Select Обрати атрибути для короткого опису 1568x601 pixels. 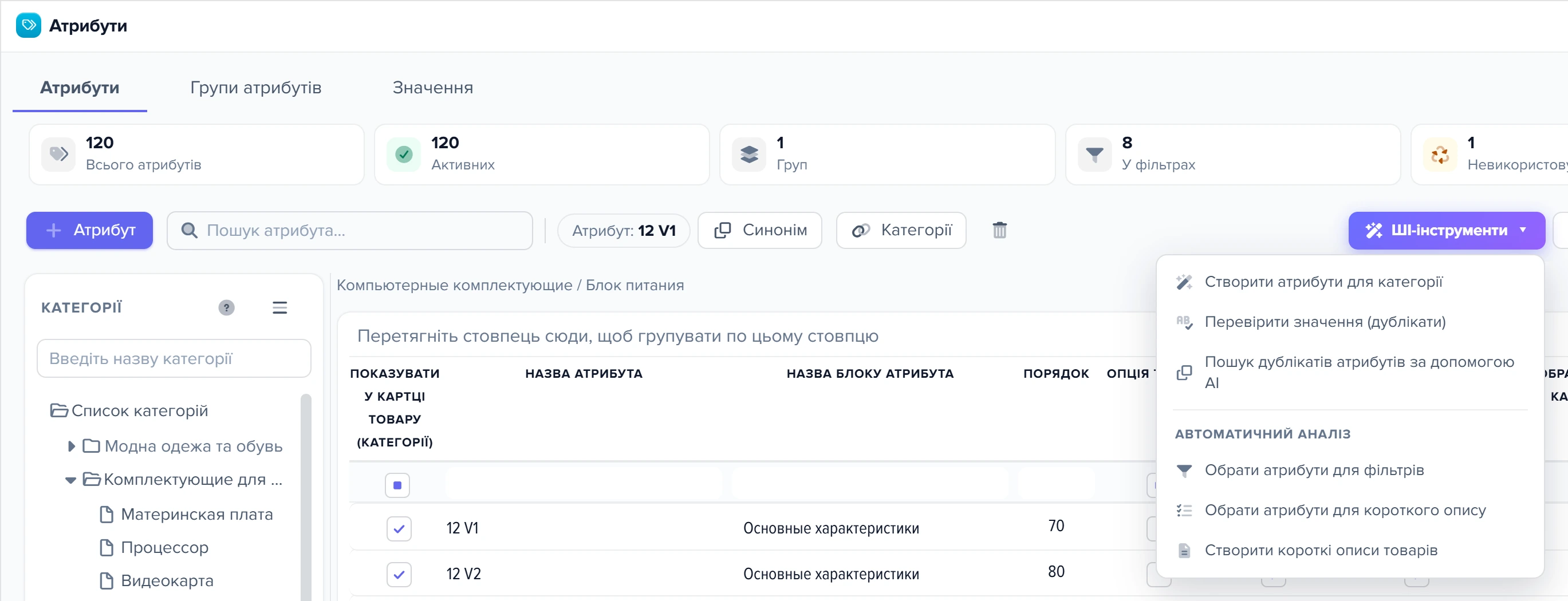click(1350, 511)
